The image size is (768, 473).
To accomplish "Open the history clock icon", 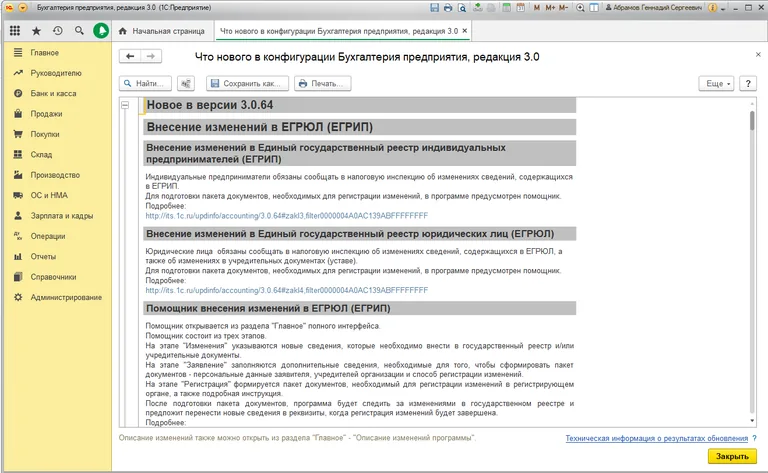I will (x=57, y=31).
